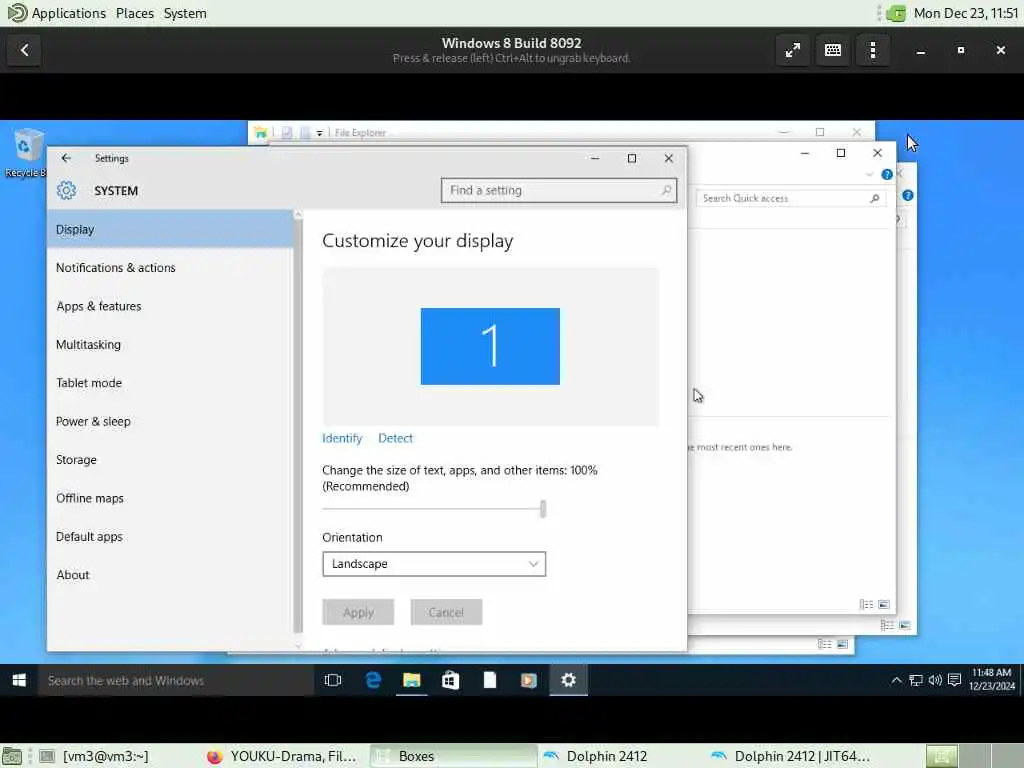Open the blank document icon on taskbar
This screenshot has height=768, width=1024.
click(x=490, y=680)
